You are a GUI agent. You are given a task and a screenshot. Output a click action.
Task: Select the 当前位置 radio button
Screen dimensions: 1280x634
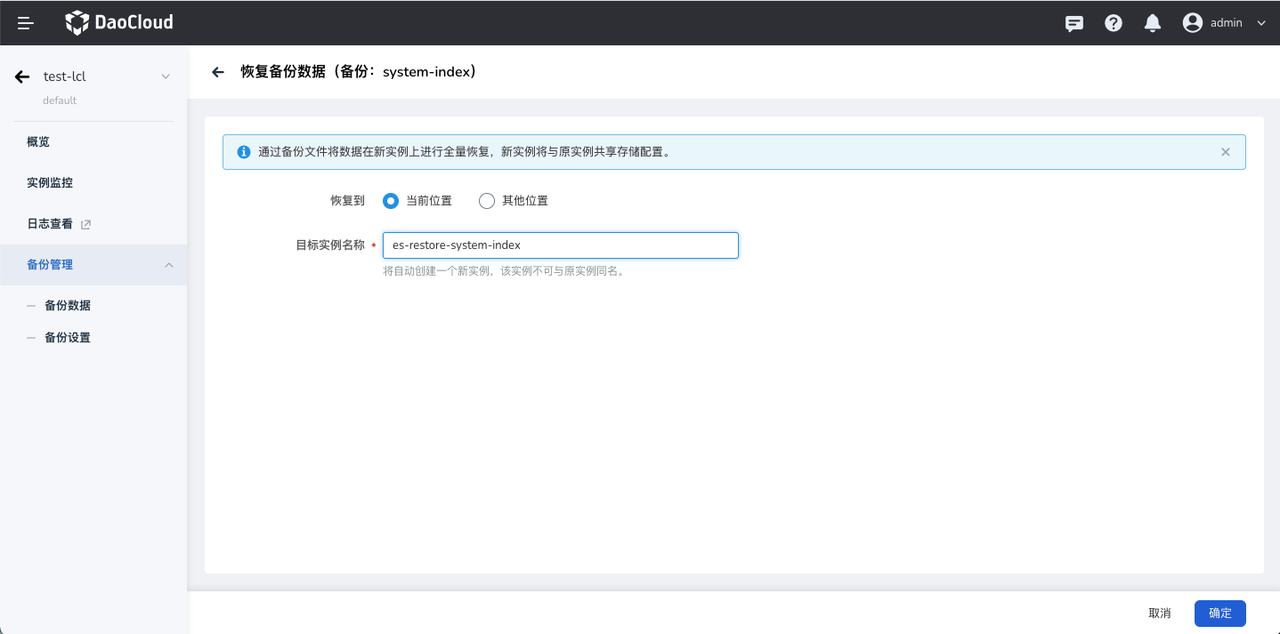[391, 201]
